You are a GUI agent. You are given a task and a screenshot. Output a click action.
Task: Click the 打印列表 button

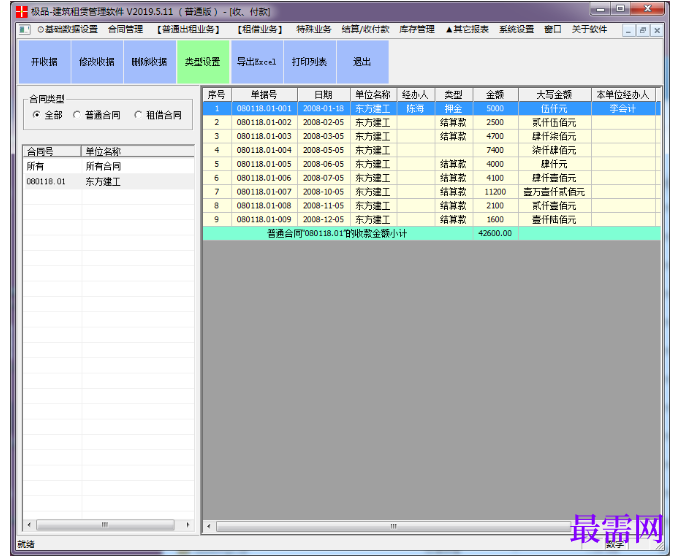click(309, 62)
